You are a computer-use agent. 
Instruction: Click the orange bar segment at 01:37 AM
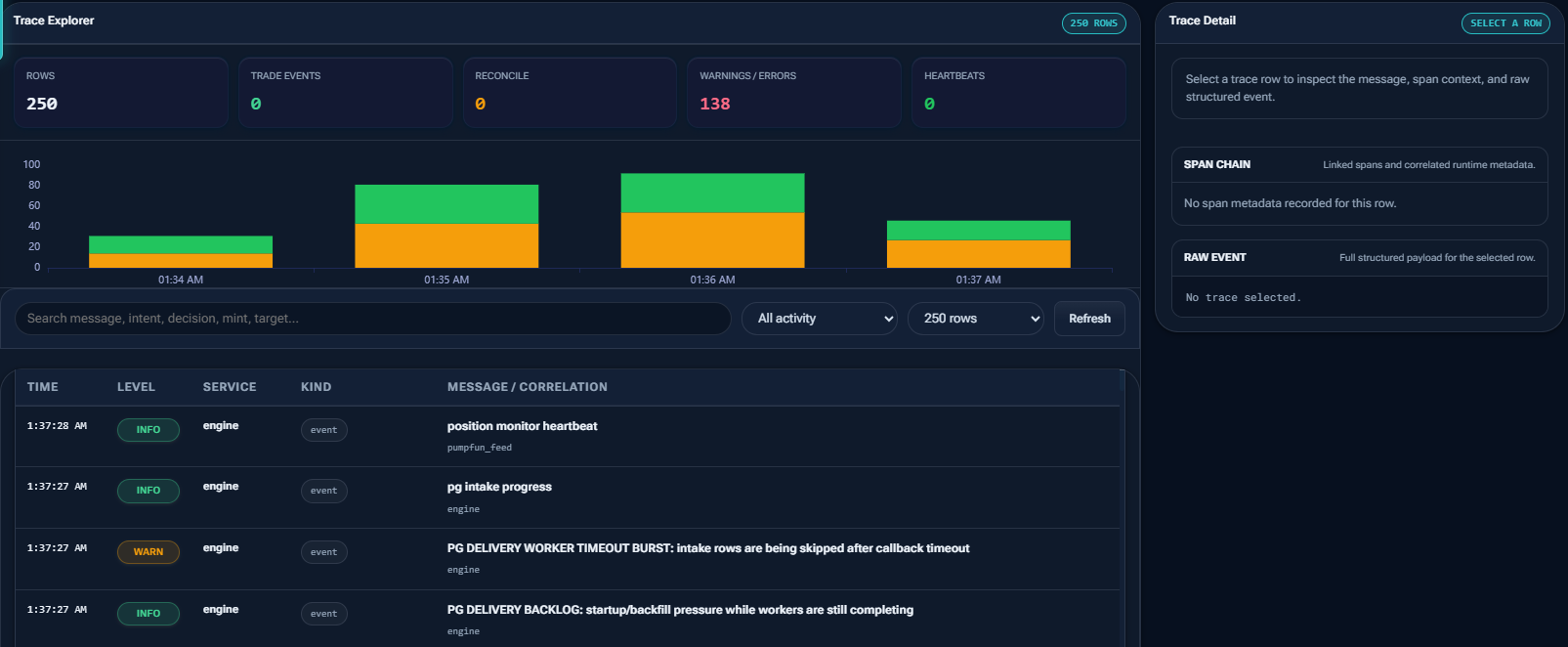pyautogui.click(x=978, y=254)
